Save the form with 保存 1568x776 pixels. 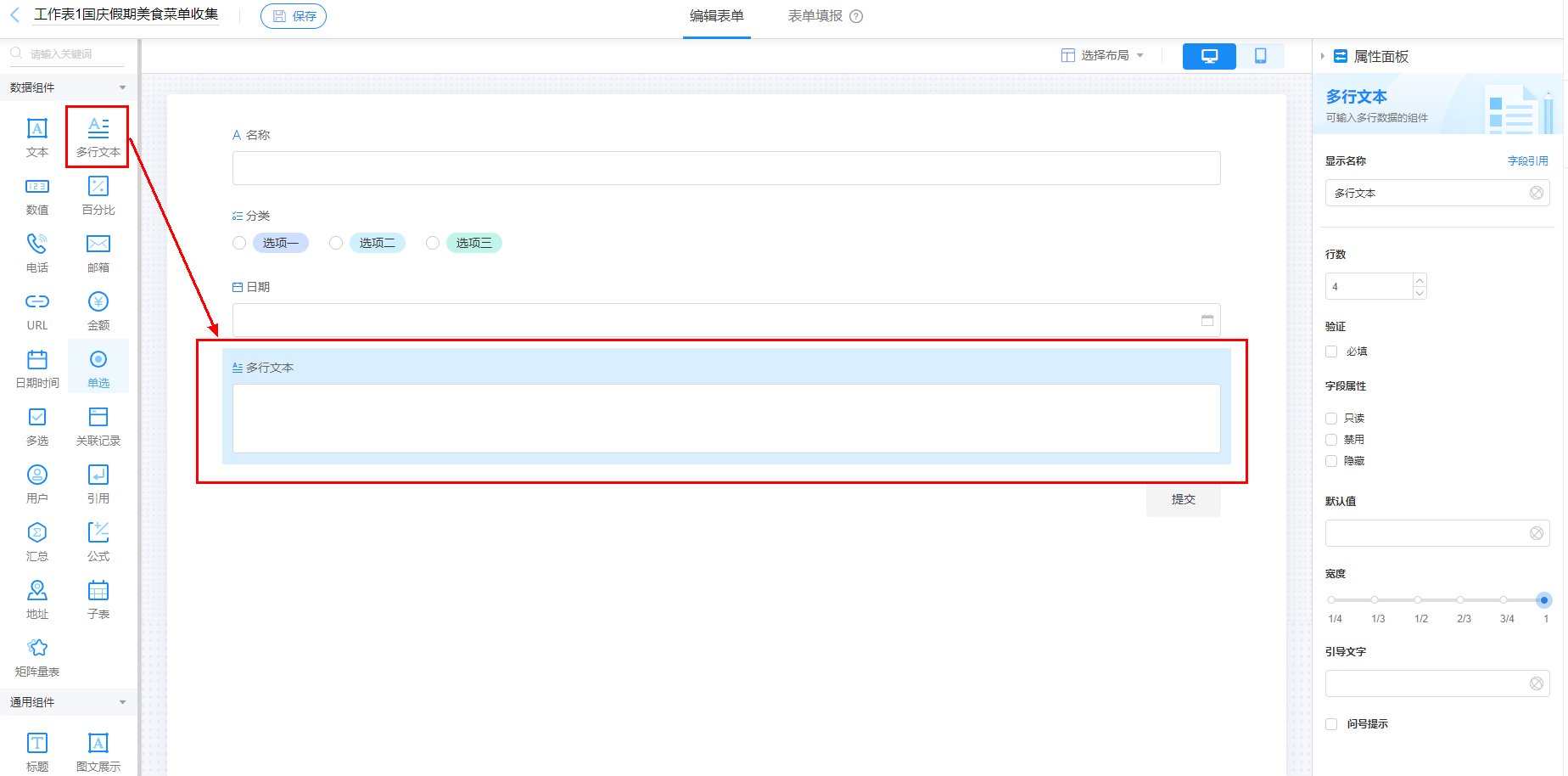coord(294,16)
